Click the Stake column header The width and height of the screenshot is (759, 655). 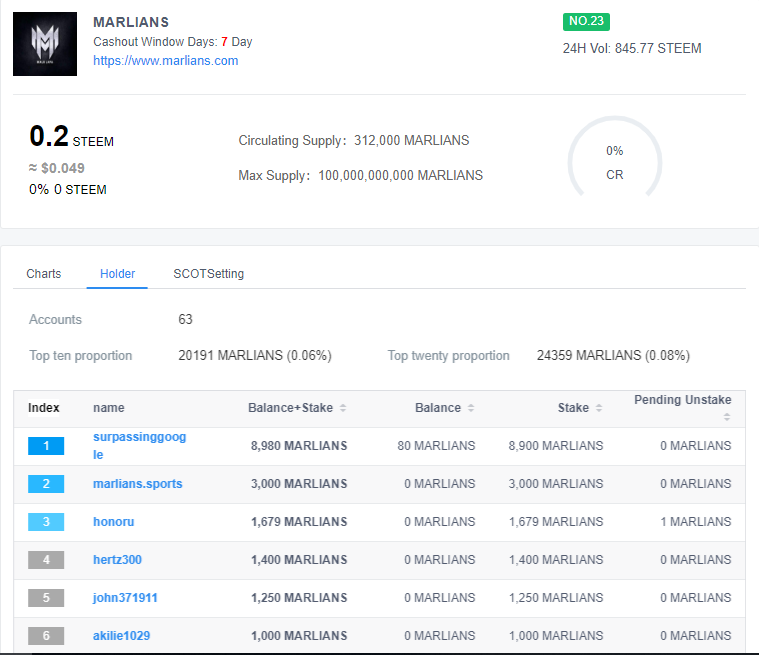(x=573, y=408)
